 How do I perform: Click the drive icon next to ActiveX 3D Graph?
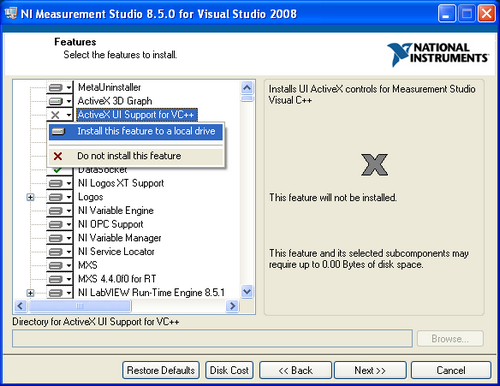click(55, 101)
